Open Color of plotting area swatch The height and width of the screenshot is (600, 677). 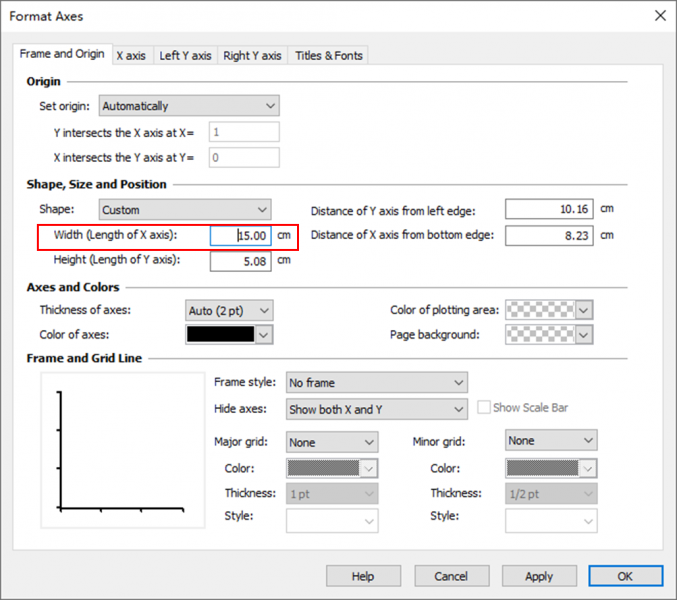click(x=549, y=310)
